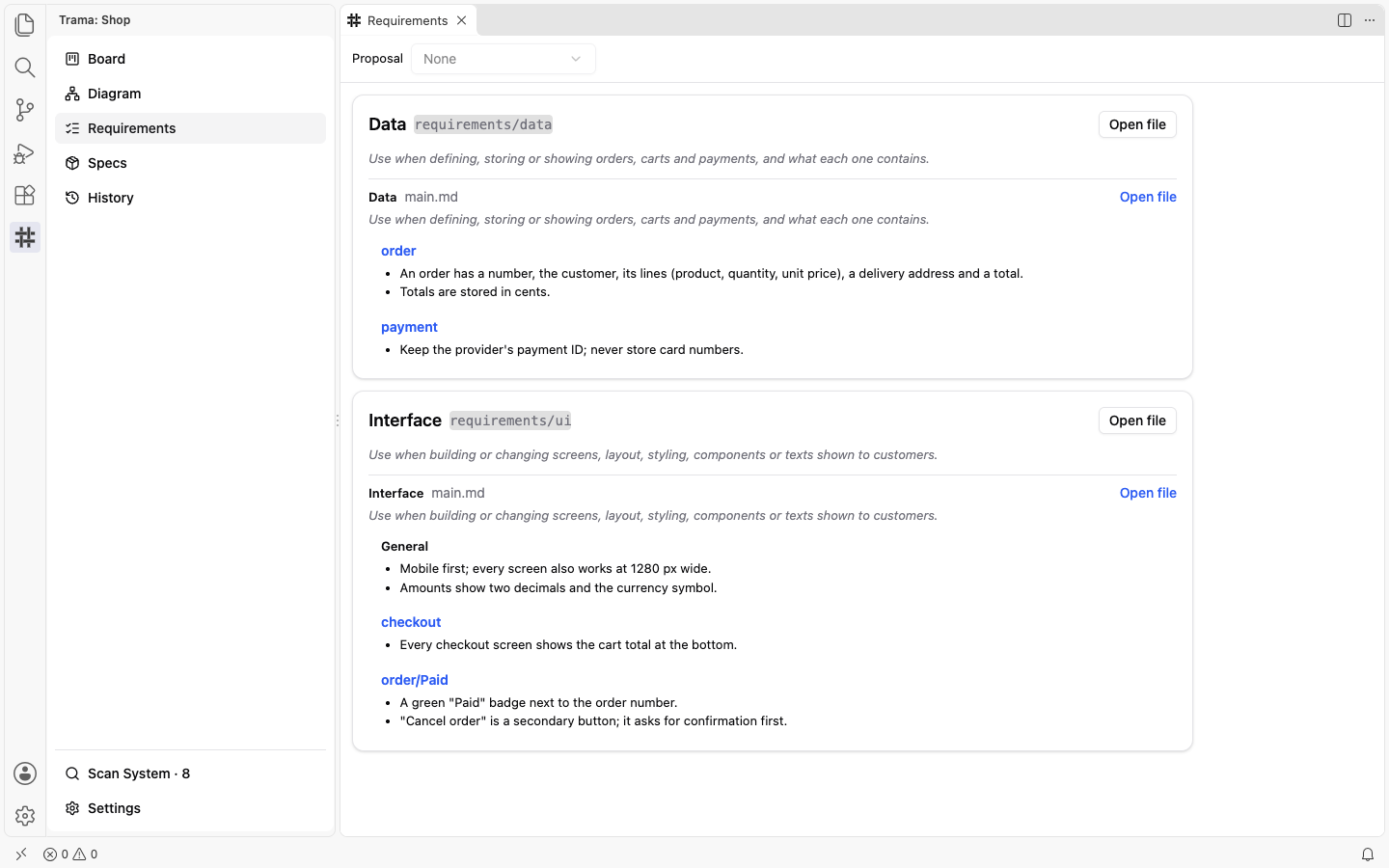The width and height of the screenshot is (1389, 868).
Task: Close the Requirements tab
Action: [462, 20]
